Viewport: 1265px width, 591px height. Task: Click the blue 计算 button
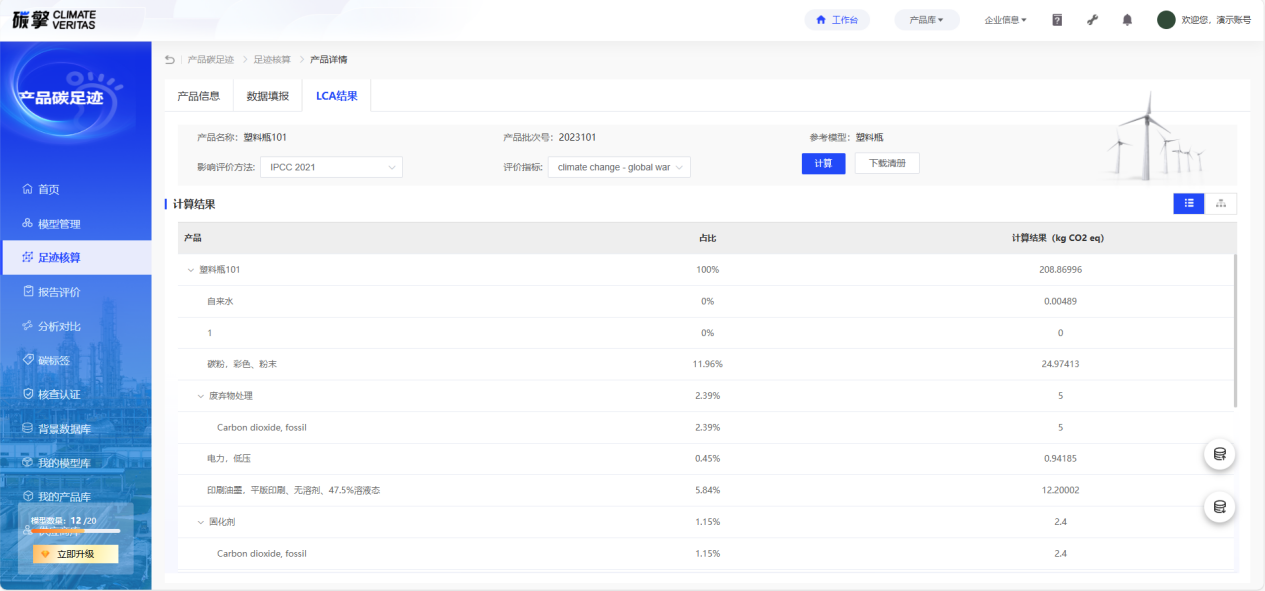tap(823, 163)
